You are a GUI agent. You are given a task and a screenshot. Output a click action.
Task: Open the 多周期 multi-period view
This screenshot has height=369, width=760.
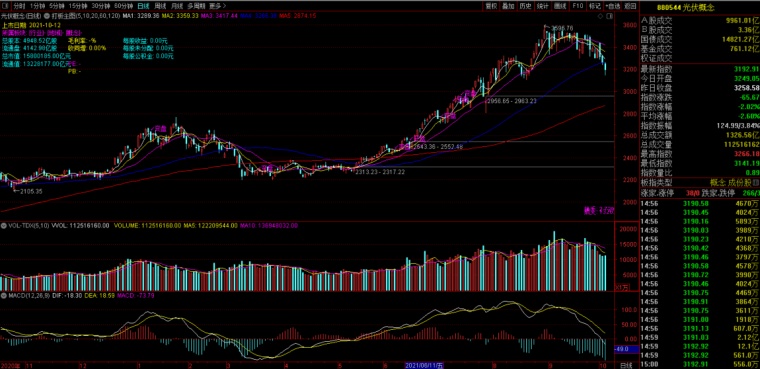click(196, 6)
